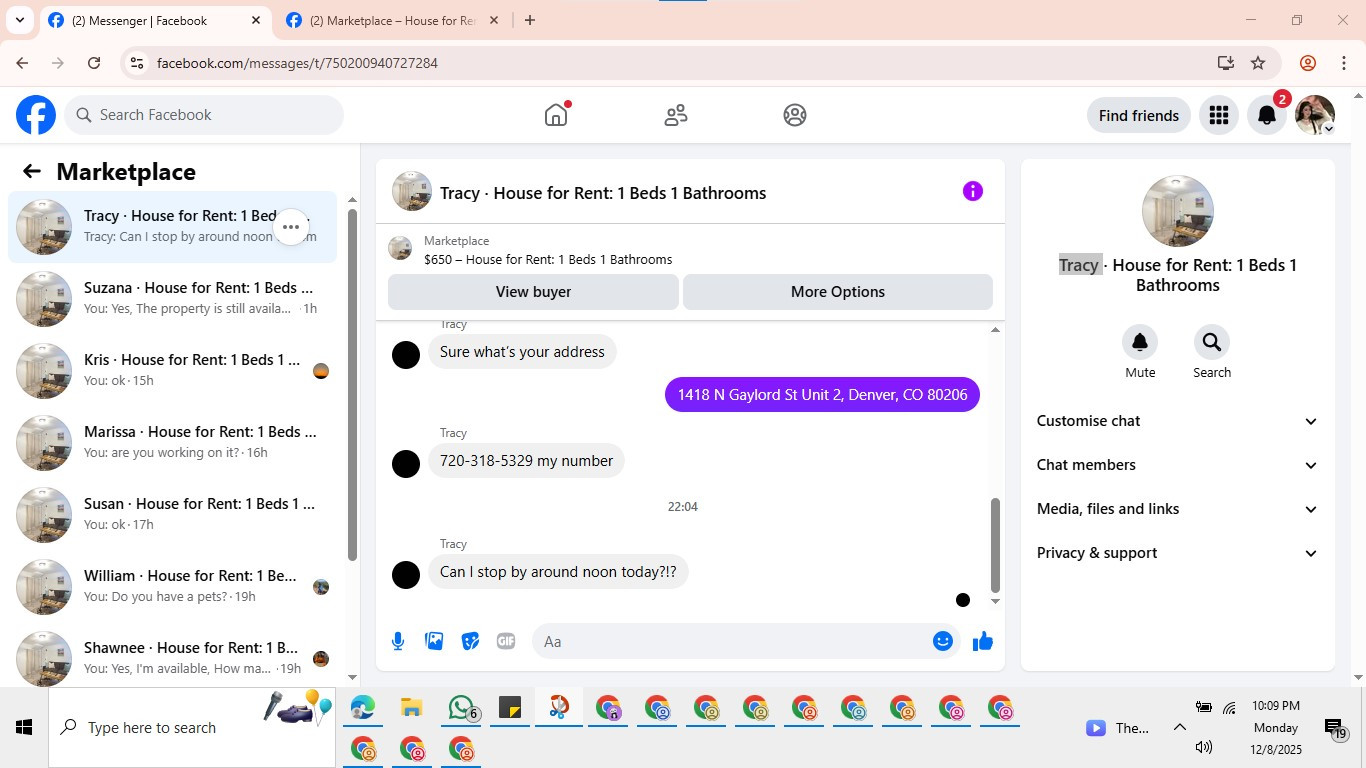Click the sent address message bubble
Screen dimensions: 1366x768
(x=823, y=395)
